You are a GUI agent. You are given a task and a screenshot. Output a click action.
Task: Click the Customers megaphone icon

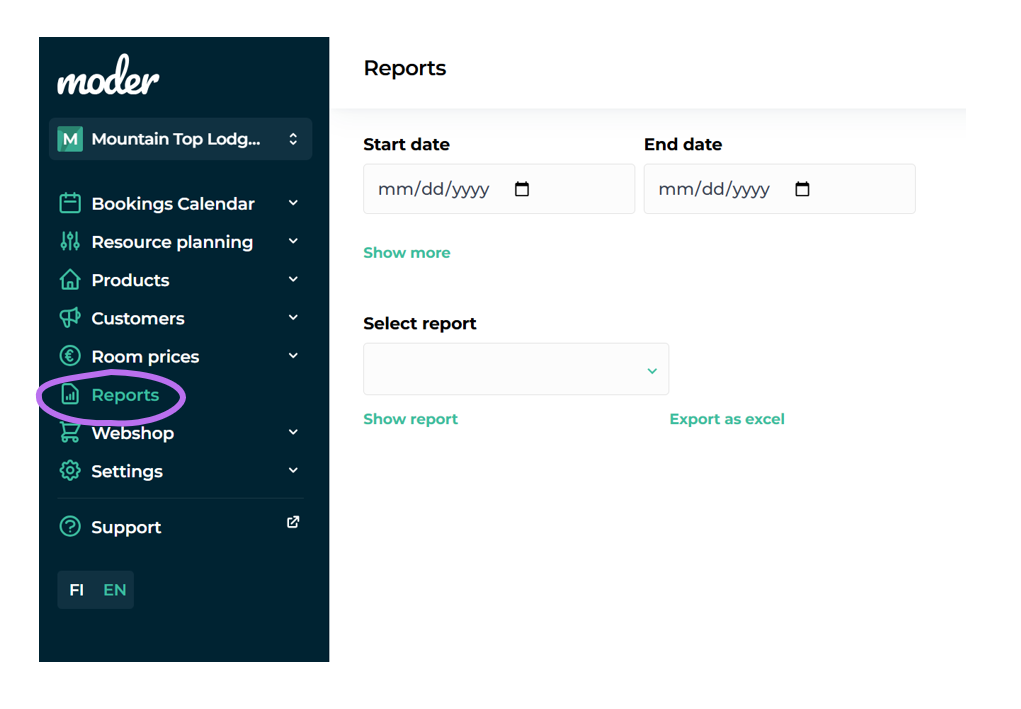[x=70, y=318]
